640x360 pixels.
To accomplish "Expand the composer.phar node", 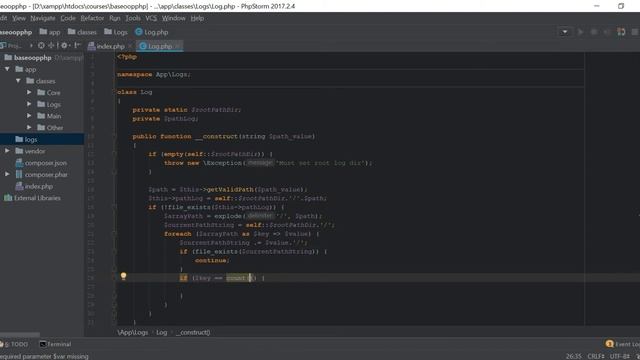I will 7,174.
